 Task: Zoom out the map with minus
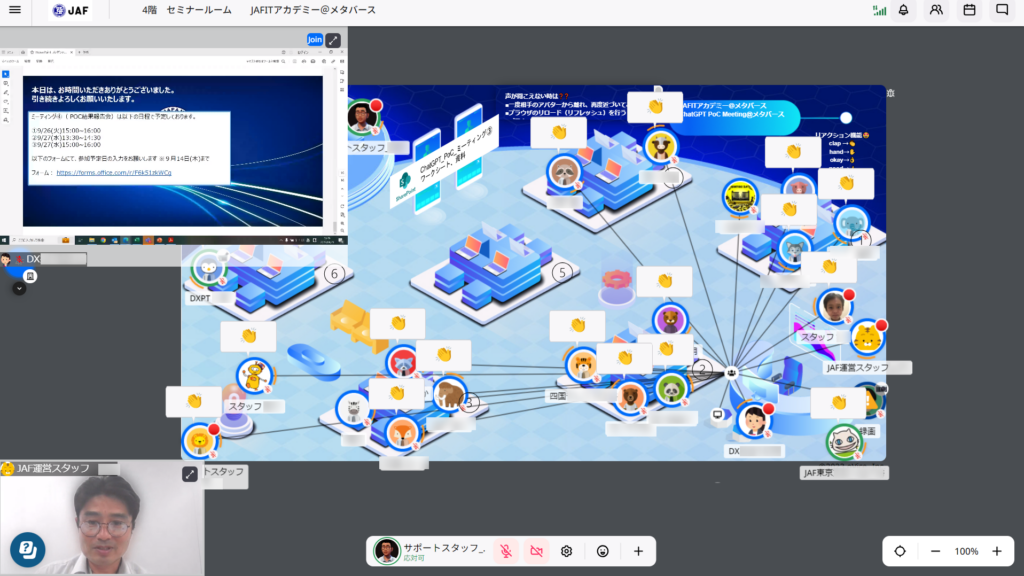coord(935,551)
